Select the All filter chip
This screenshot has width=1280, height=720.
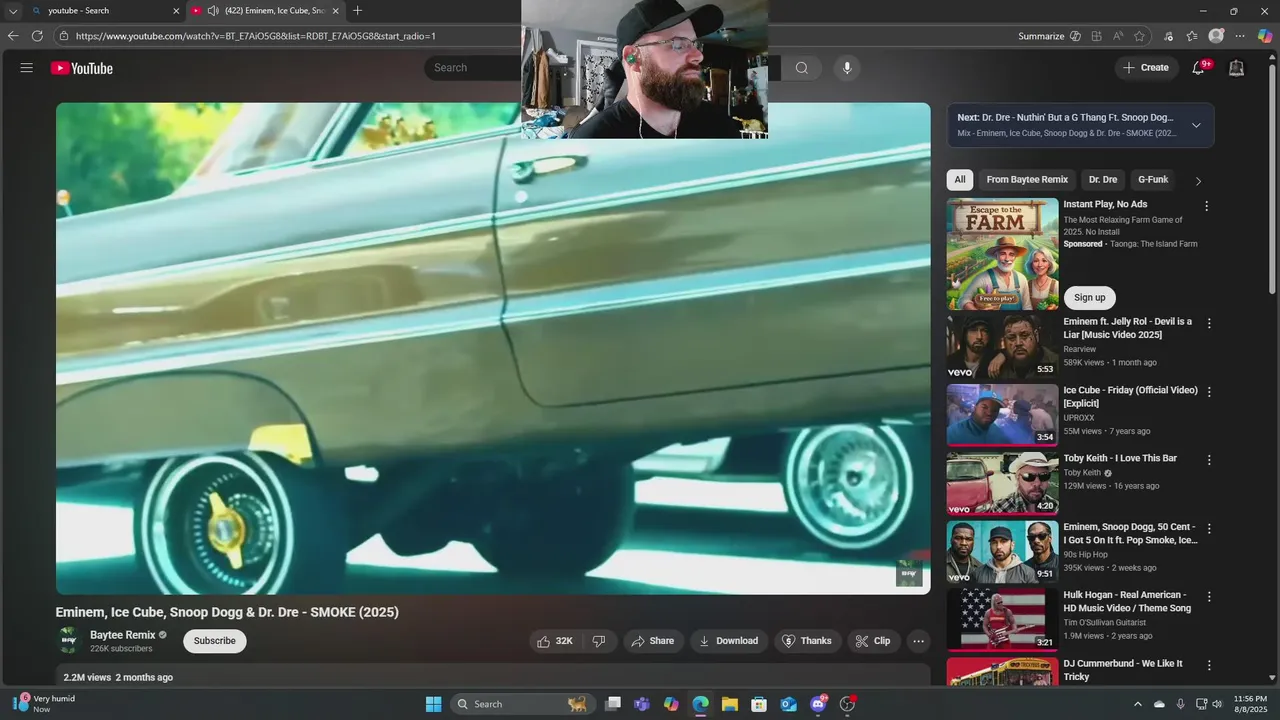(x=960, y=180)
